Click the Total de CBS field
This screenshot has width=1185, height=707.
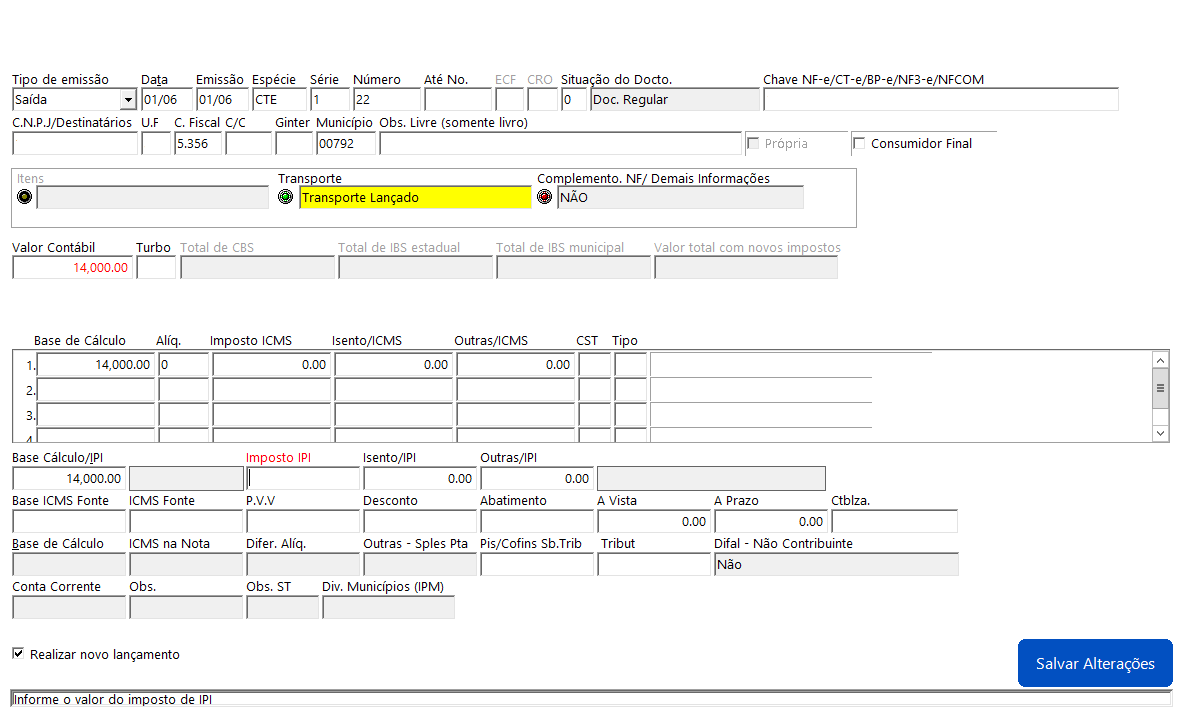tap(258, 267)
